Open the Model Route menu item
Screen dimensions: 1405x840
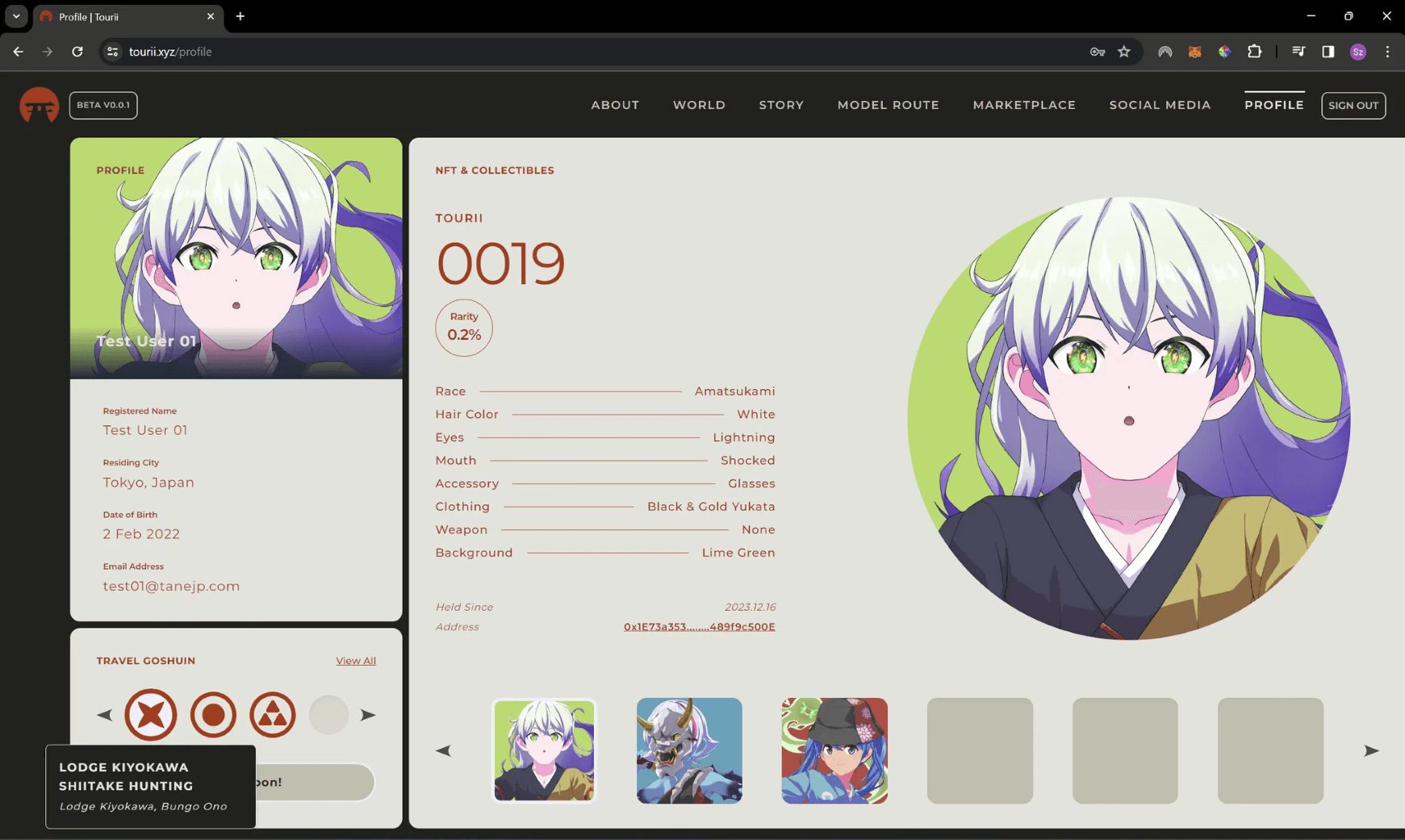point(888,105)
